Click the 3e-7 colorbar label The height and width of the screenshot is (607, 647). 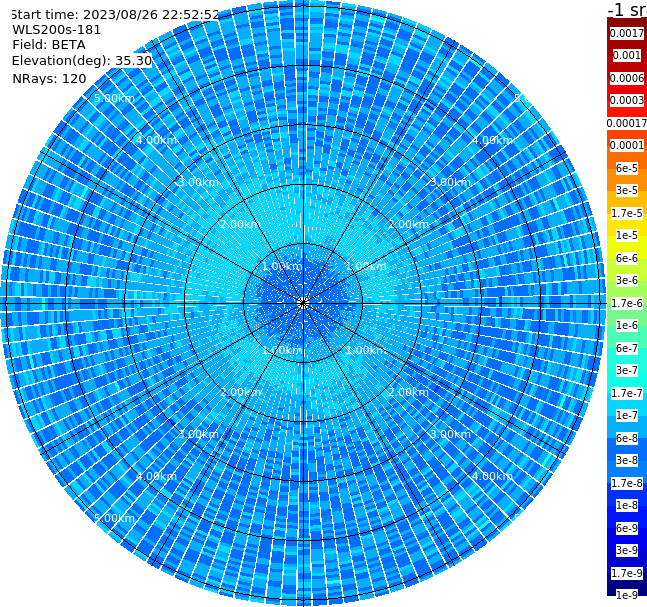627,370
